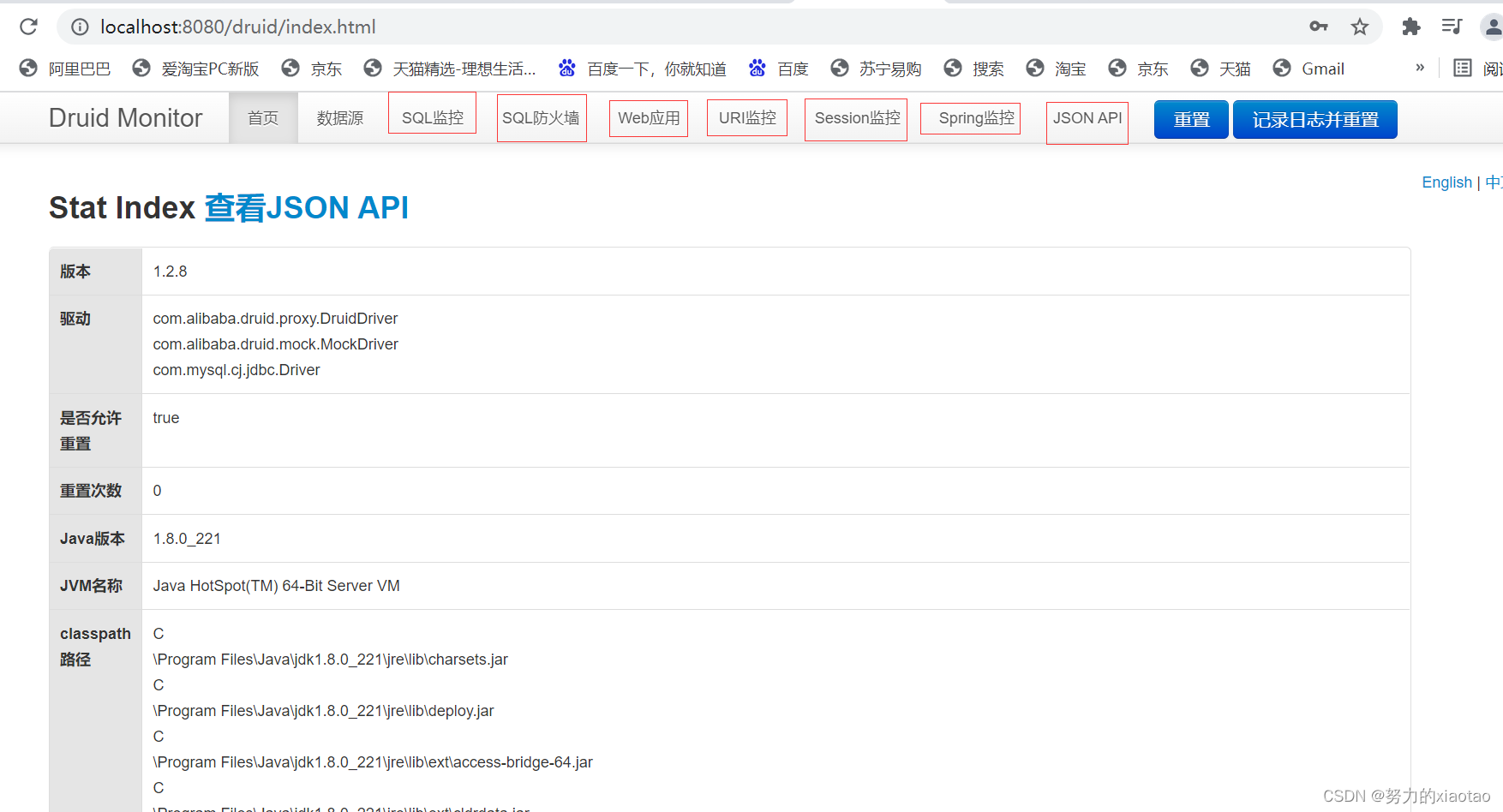Open the browser profile avatar
The height and width of the screenshot is (812, 1503).
click(x=1492, y=27)
